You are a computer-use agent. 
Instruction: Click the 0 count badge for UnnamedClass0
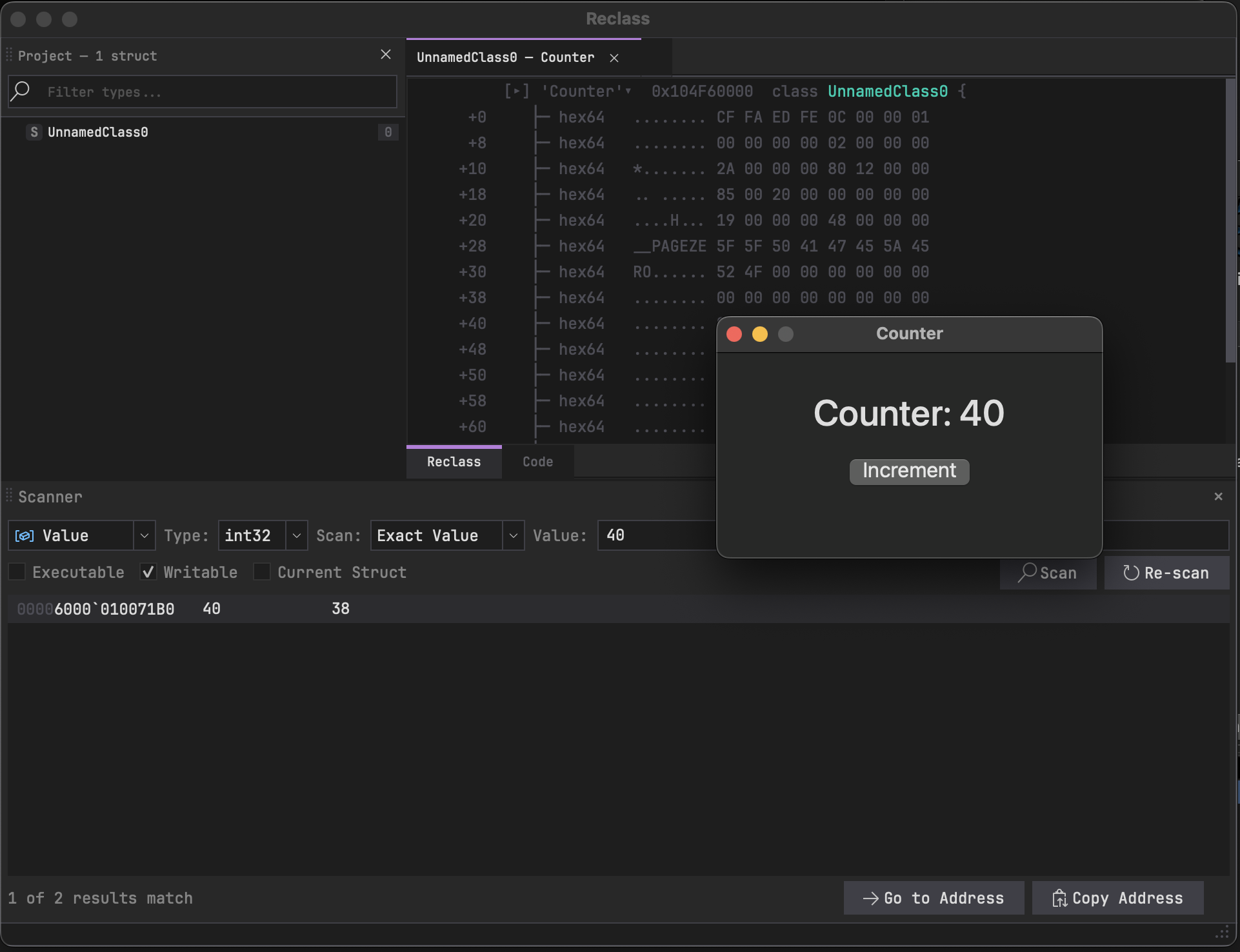click(x=388, y=132)
